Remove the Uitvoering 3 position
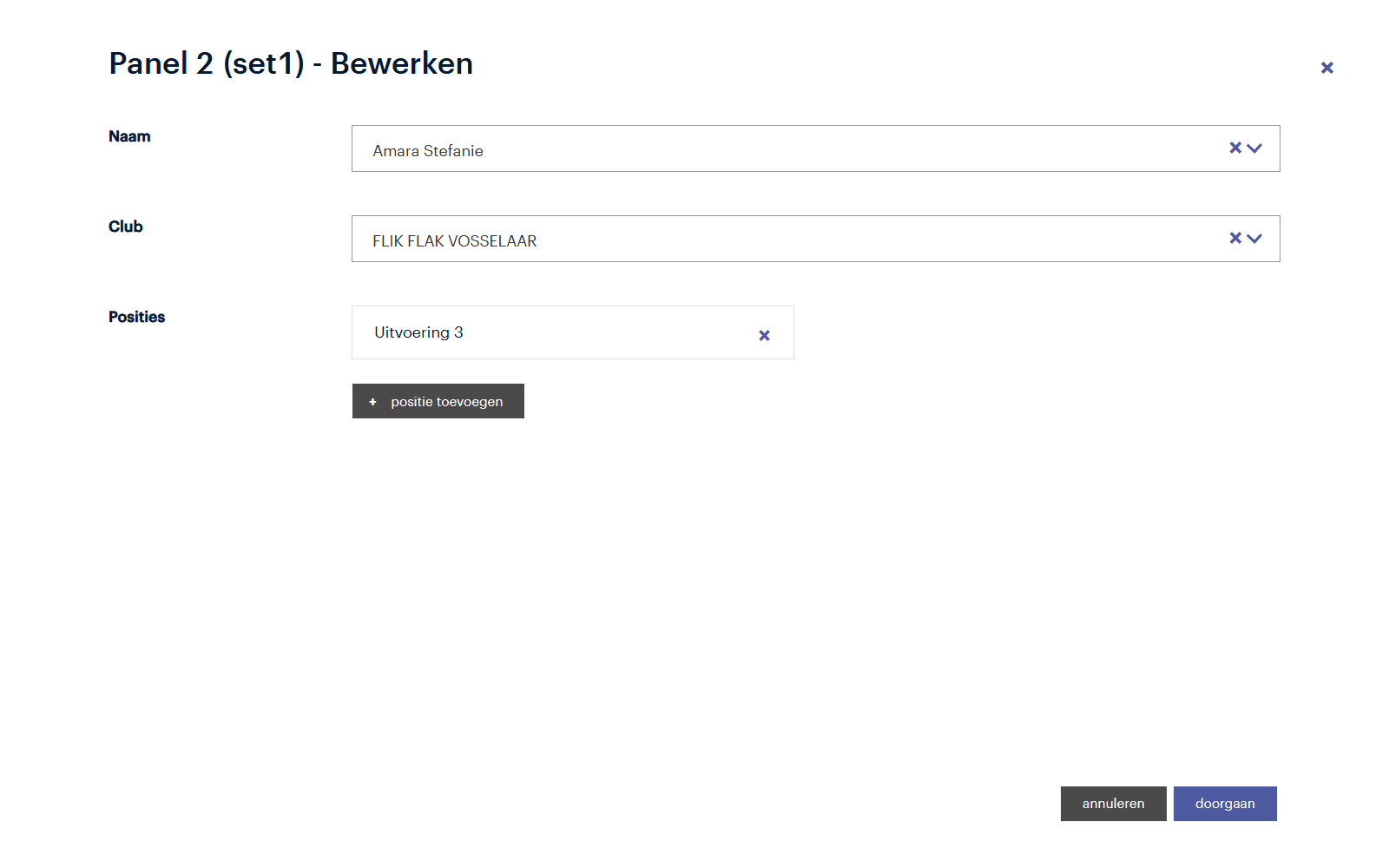This screenshot has width=1389, height=868. tap(764, 335)
